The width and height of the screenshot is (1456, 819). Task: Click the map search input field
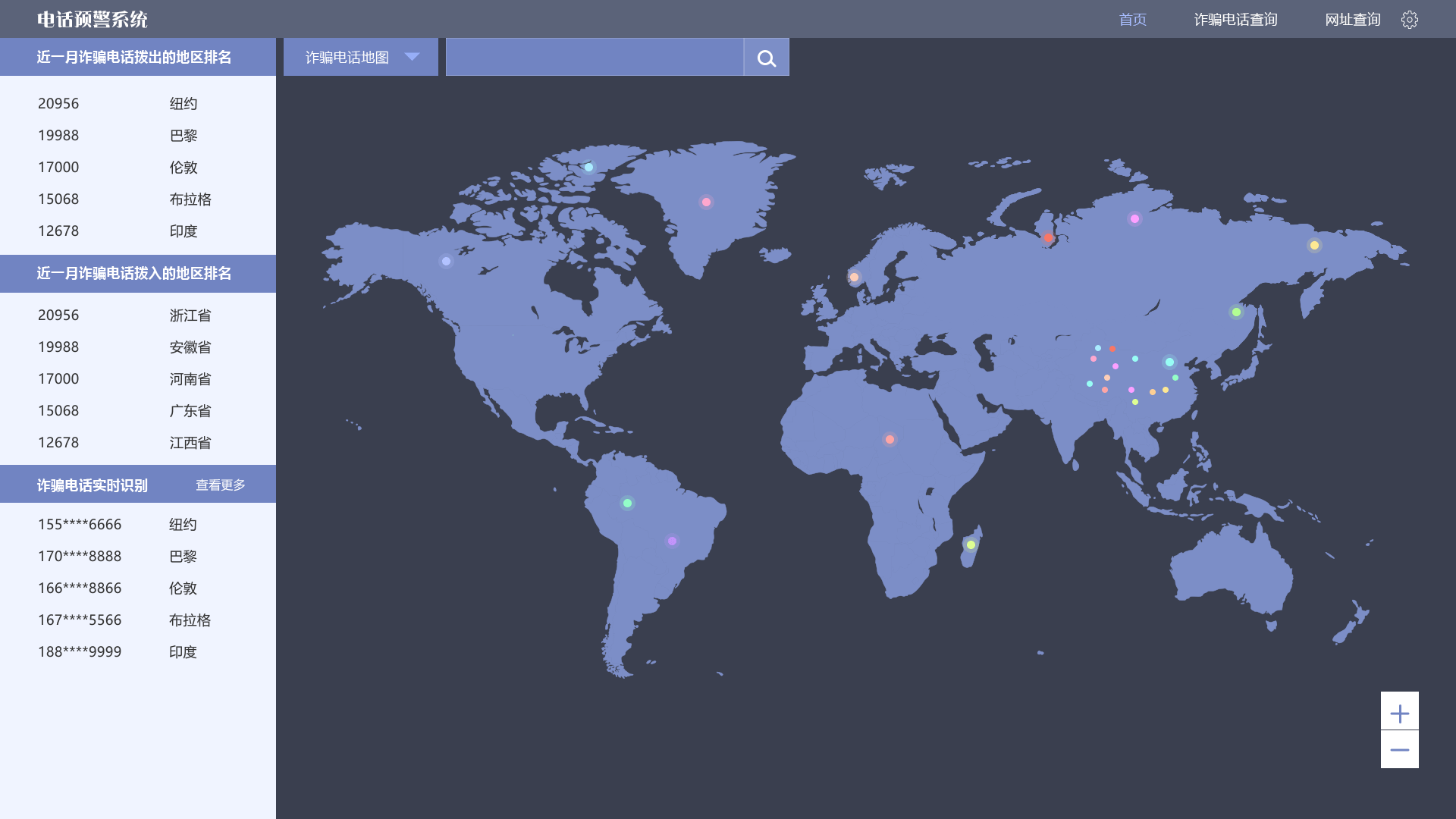click(594, 58)
